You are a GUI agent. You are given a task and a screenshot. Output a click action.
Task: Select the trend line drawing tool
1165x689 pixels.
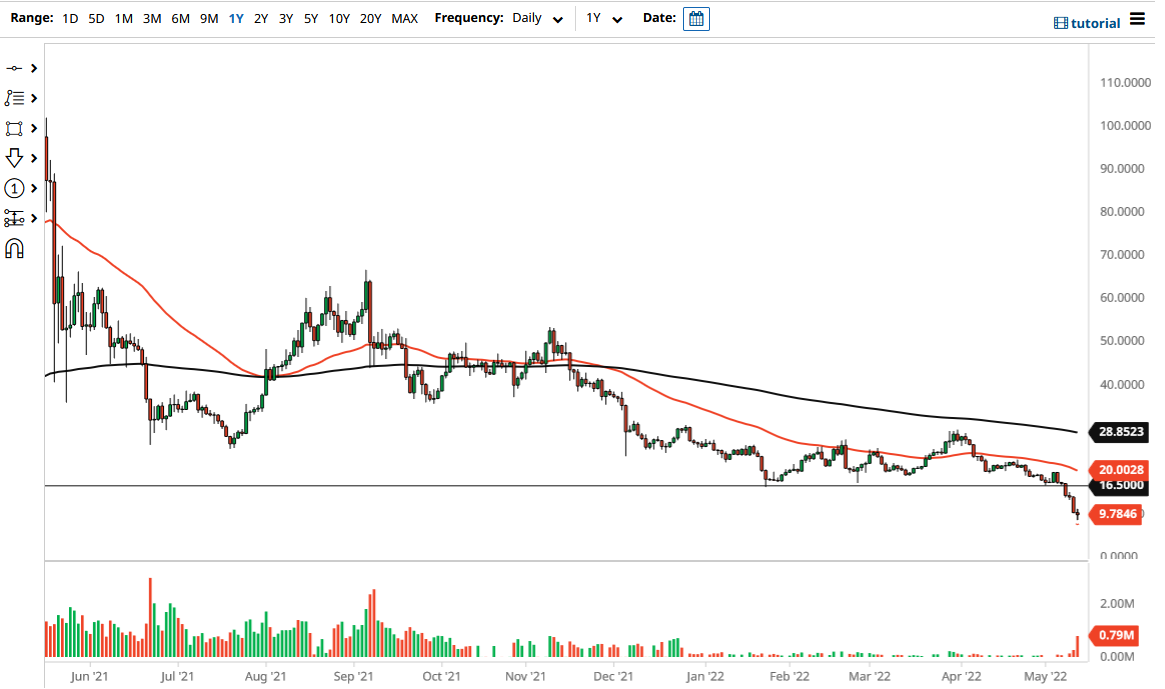tap(14, 68)
